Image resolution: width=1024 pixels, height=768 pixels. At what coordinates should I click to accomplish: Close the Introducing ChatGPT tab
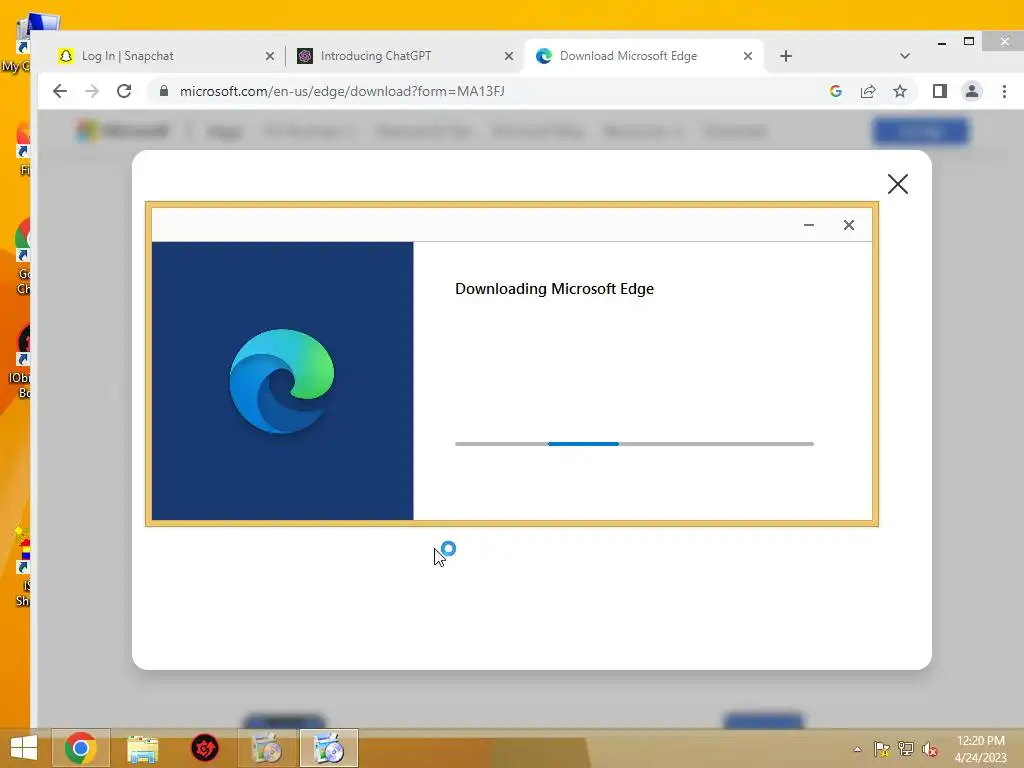[x=509, y=56]
